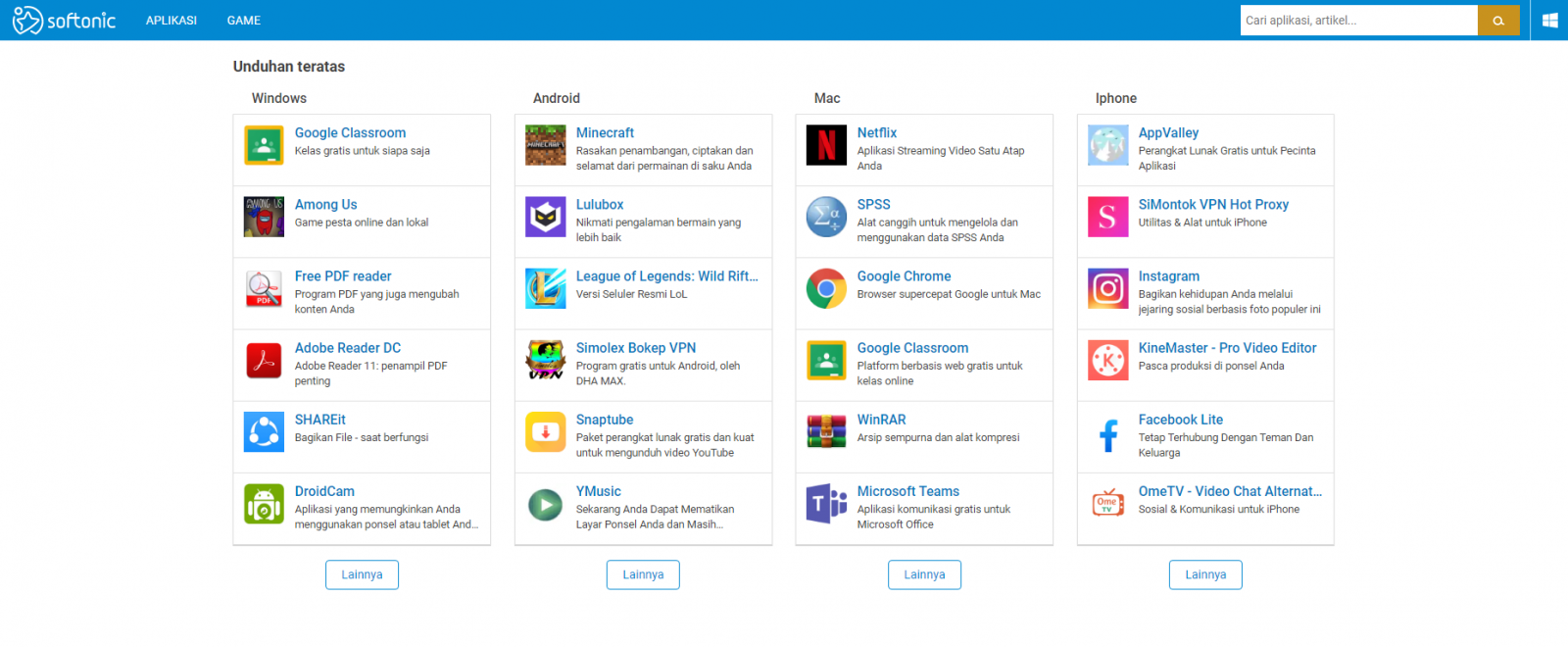Click Lainnya button under Windows
The image size is (1568, 647).
tap(362, 574)
